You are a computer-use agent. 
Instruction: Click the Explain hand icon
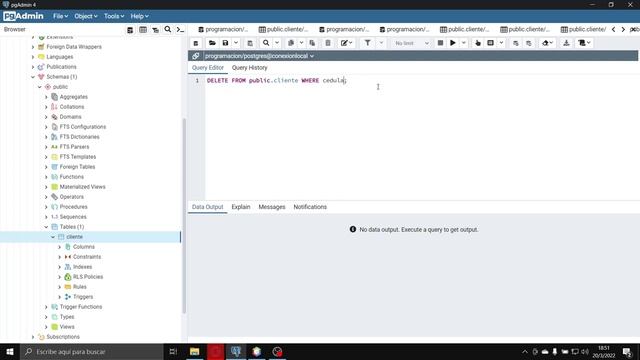click(478, 43)
